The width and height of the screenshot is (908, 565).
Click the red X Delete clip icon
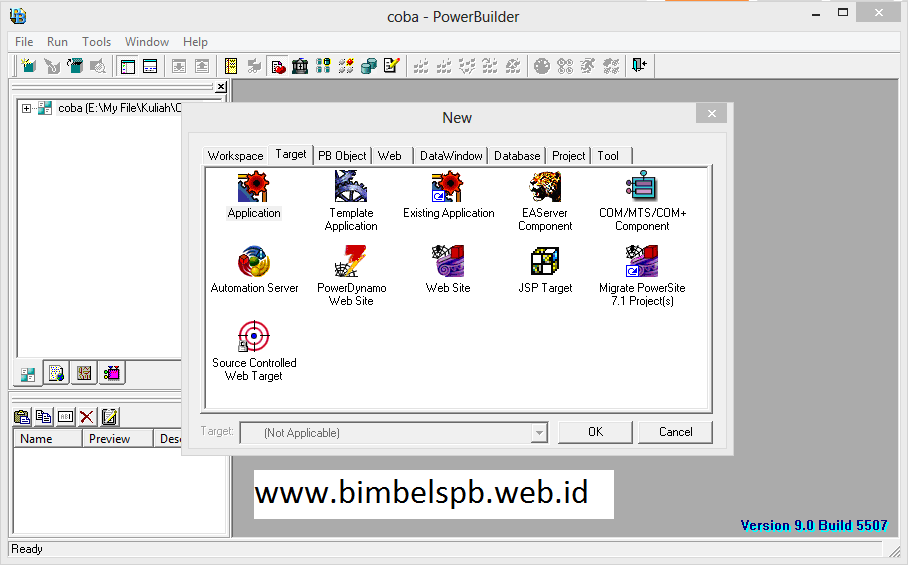click(x=87, y=417)
